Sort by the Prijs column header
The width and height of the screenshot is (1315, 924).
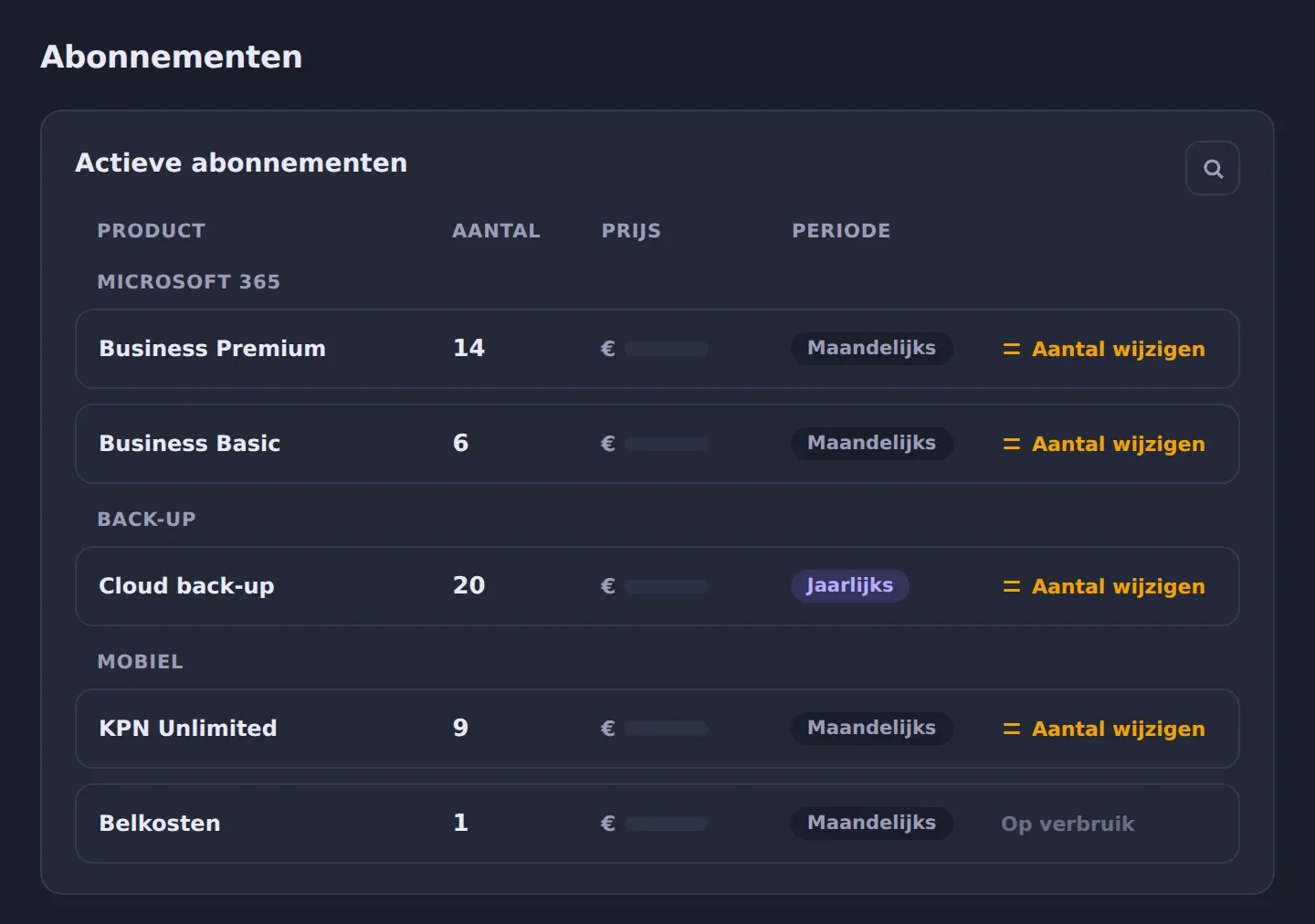click(631, 231)
